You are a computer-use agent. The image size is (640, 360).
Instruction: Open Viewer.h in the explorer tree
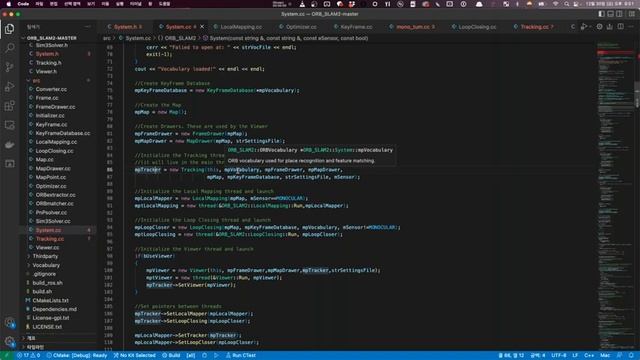click(46, 72)
